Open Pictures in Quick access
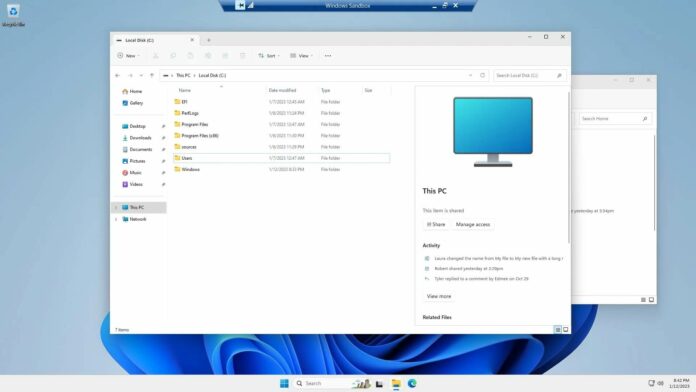The height and width of the screenshot is (392, 696). 138,161
